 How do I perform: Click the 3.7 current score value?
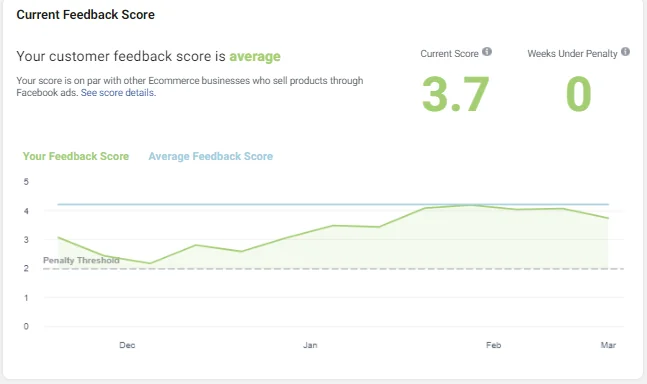[x=456, y=94]
